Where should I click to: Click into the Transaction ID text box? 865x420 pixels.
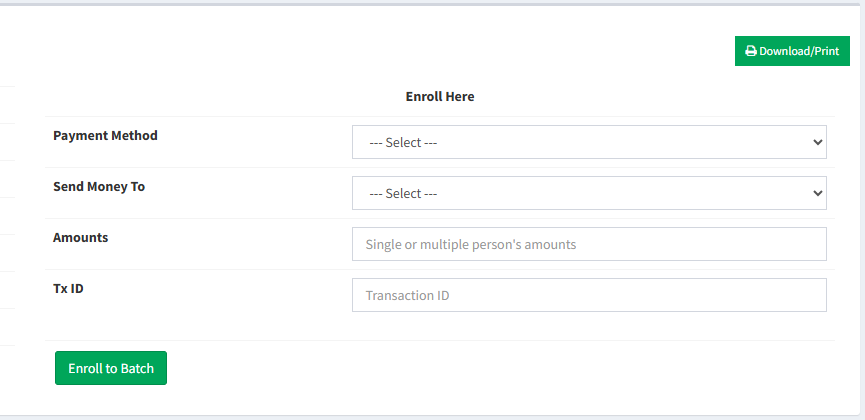[588, 295]
